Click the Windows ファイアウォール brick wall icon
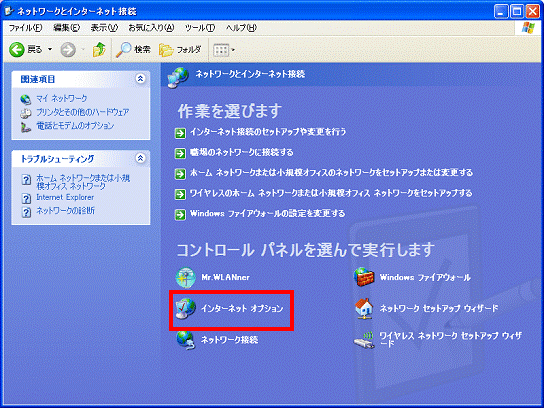Screen dimensions: 544x408 click(364, 277)
